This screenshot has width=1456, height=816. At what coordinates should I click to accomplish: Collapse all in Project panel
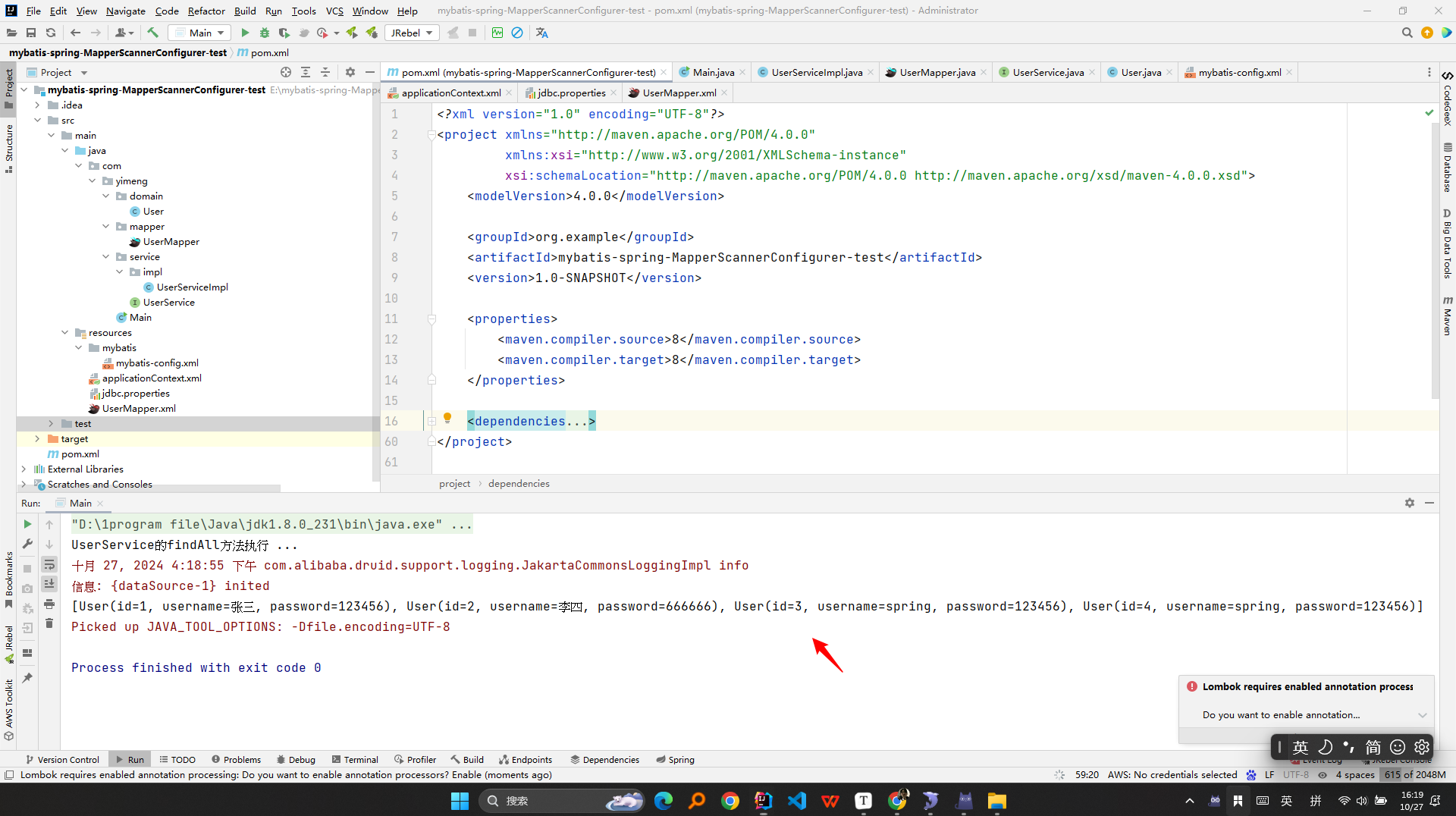325,72
